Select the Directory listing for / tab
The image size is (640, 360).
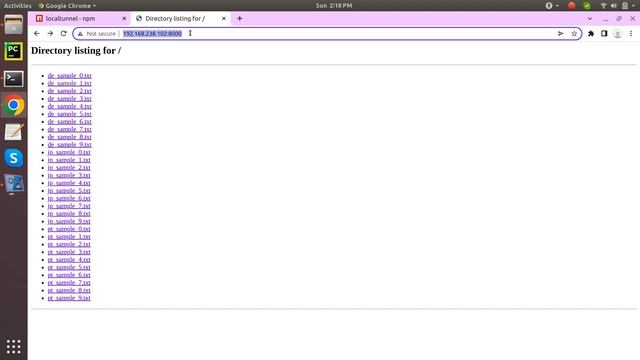(181, 18)
